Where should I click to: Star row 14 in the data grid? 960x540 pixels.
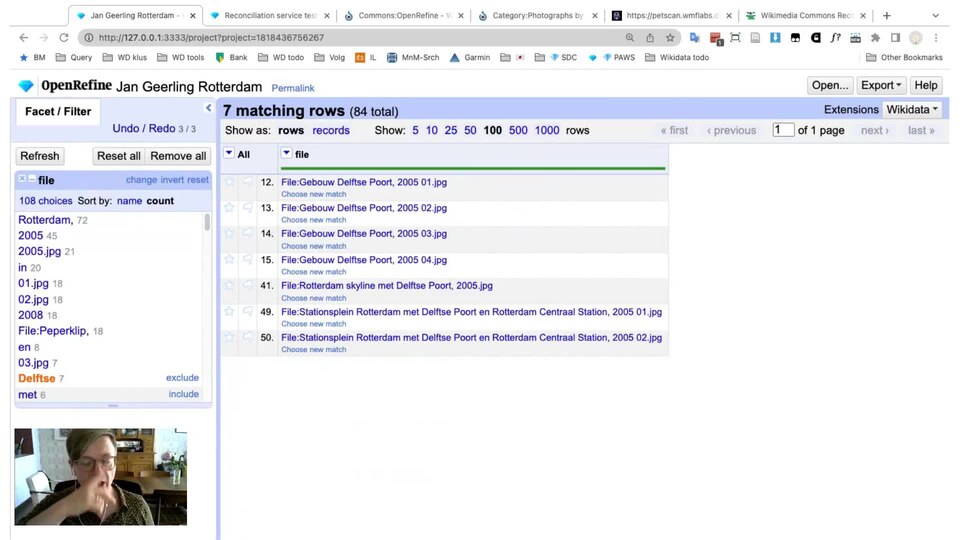229,233
